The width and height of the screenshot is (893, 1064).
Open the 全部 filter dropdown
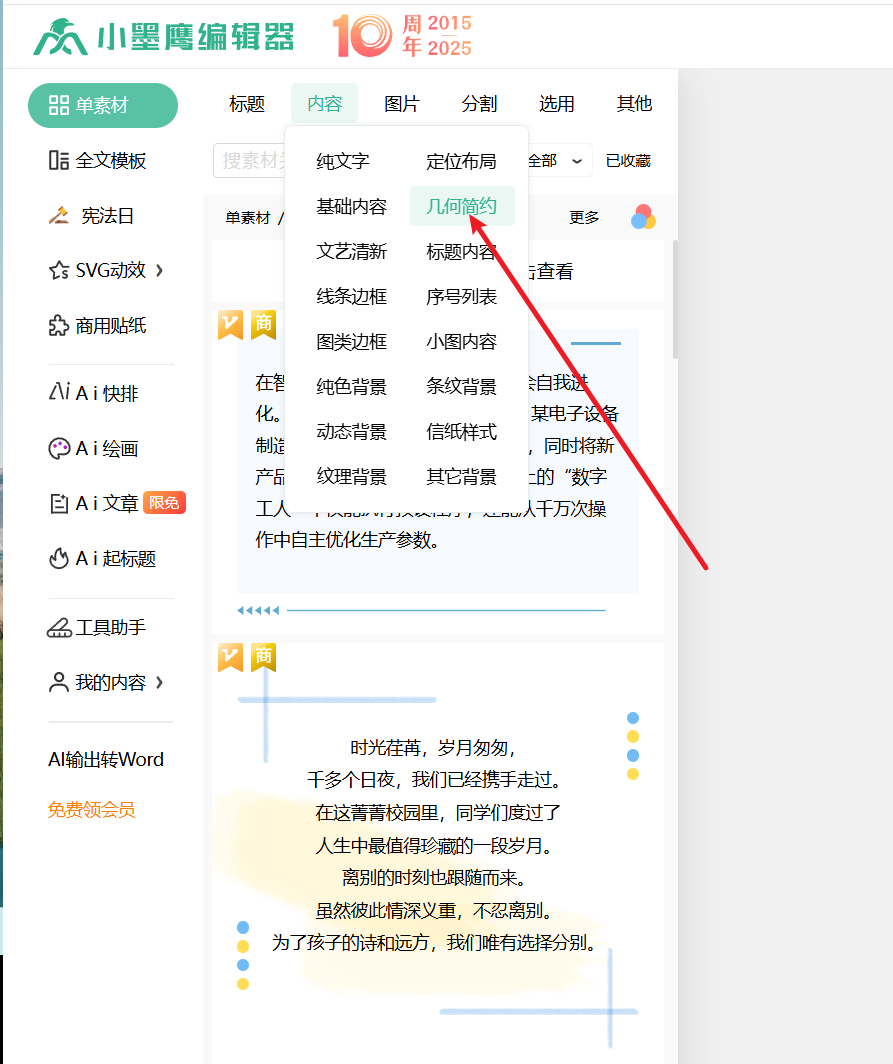(x=554, y=160)
